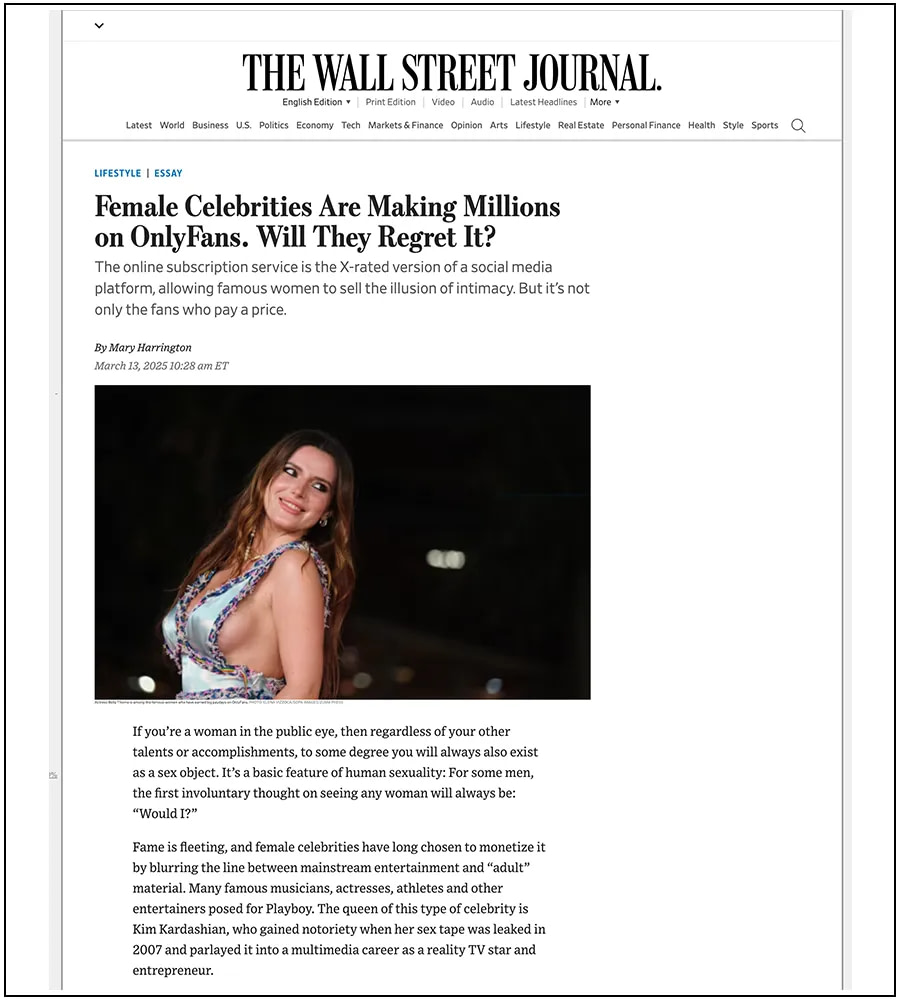Select Personal Finance from the navigation

645,125
